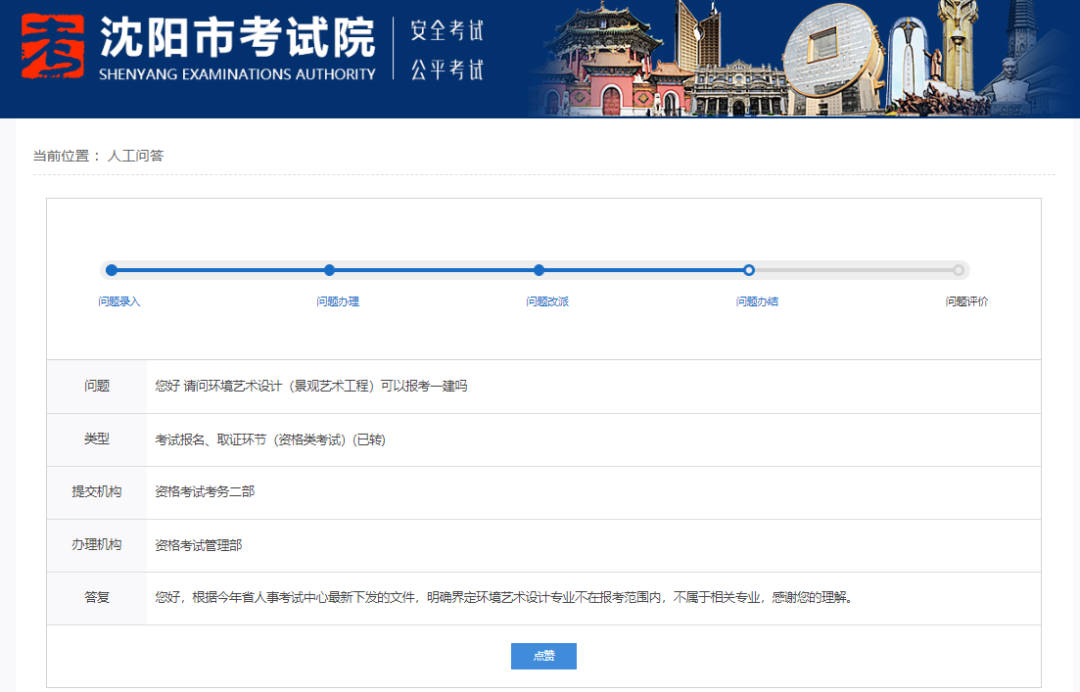Go to the 问题办理 step label
1080x692 pixels.
pyautogui.click(x=337, y=301)
